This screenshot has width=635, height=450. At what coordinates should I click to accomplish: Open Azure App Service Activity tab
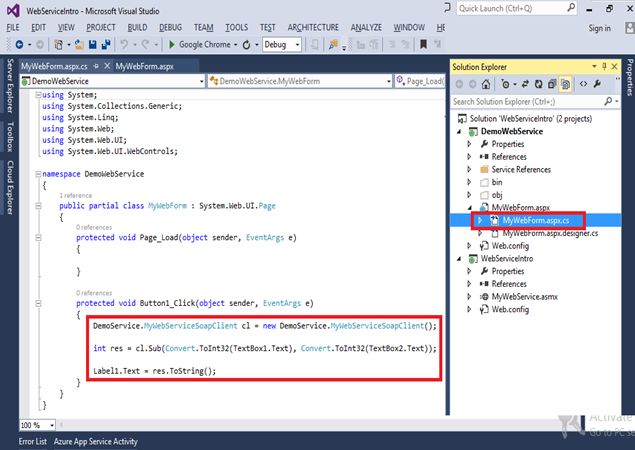(x=96, y=441)
